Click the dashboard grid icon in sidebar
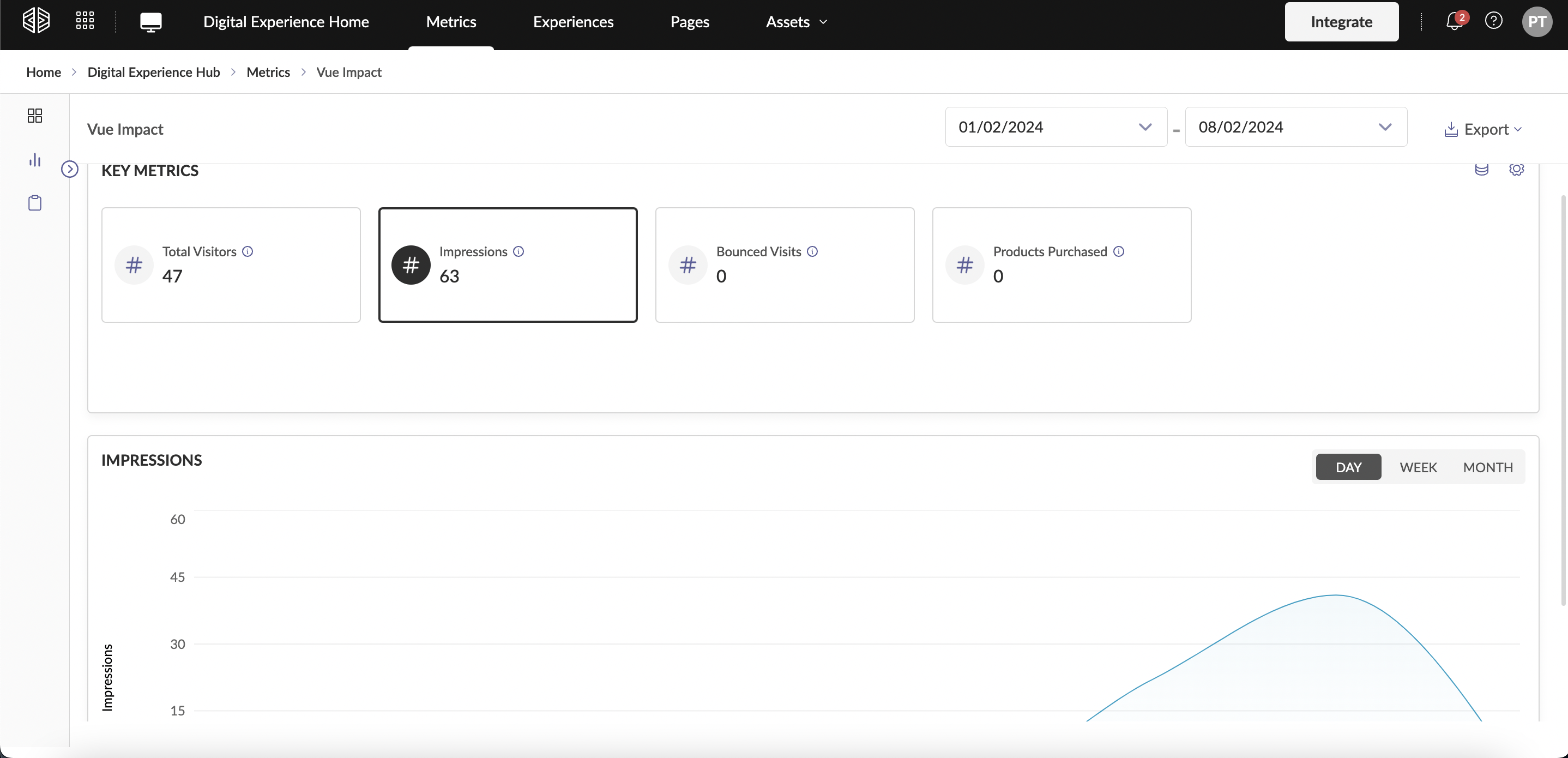The width and height of the screenshot is (1568, 758). click(x=35, y=116)
